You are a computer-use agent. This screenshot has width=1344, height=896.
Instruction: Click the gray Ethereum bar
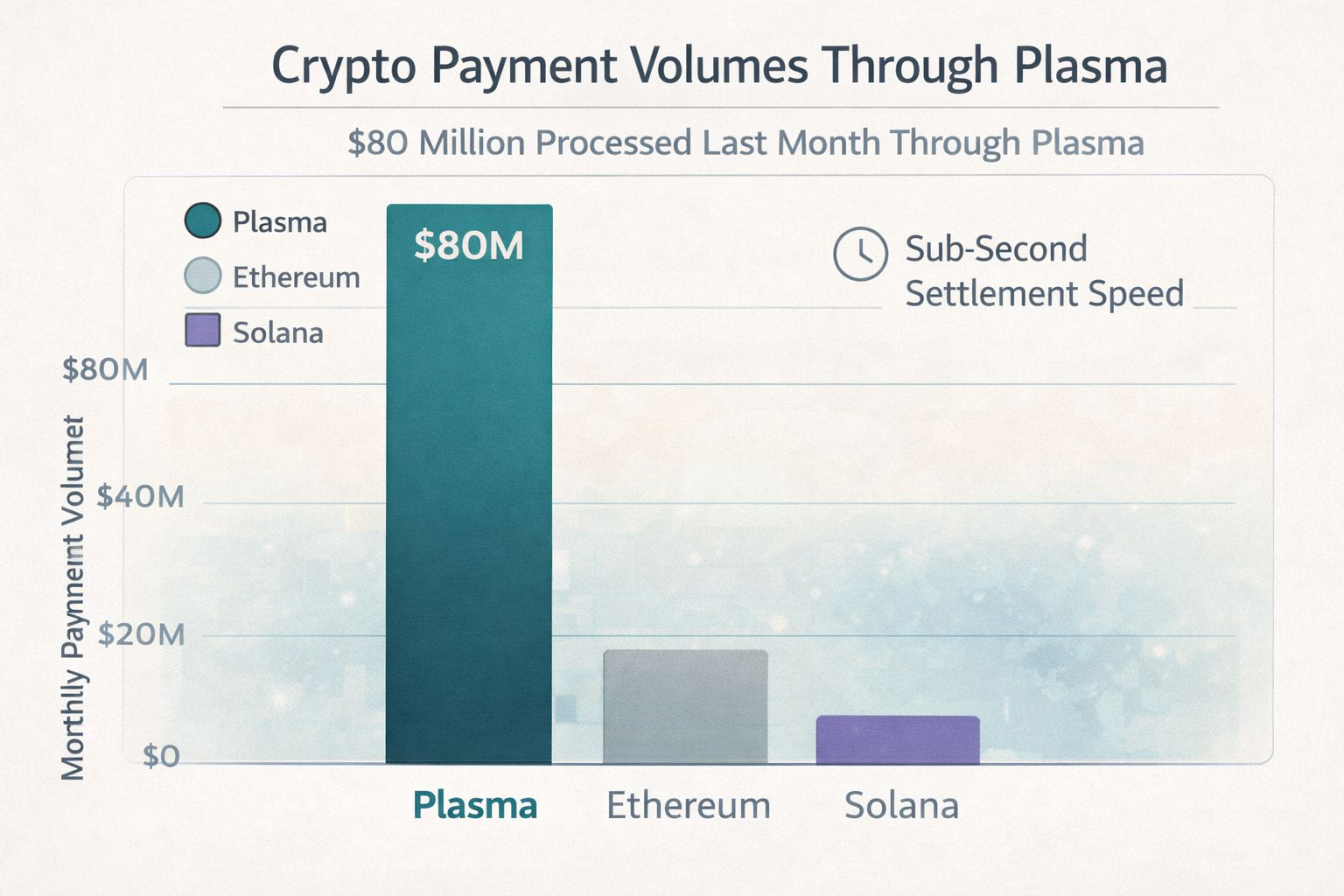click(x=685, y=707)
